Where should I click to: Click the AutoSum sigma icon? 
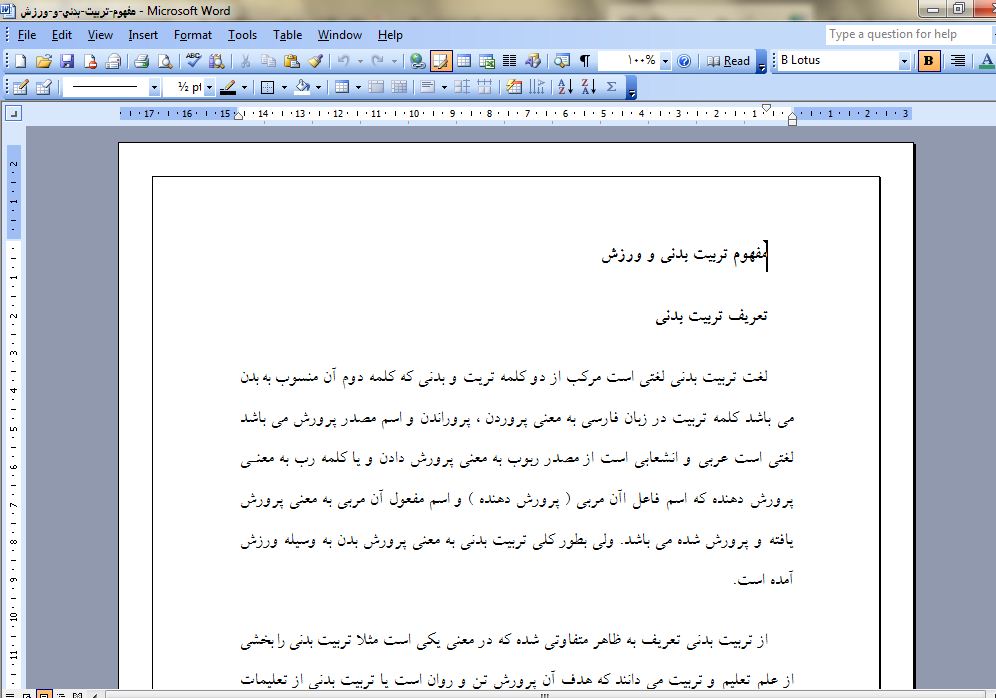(612, 87)
